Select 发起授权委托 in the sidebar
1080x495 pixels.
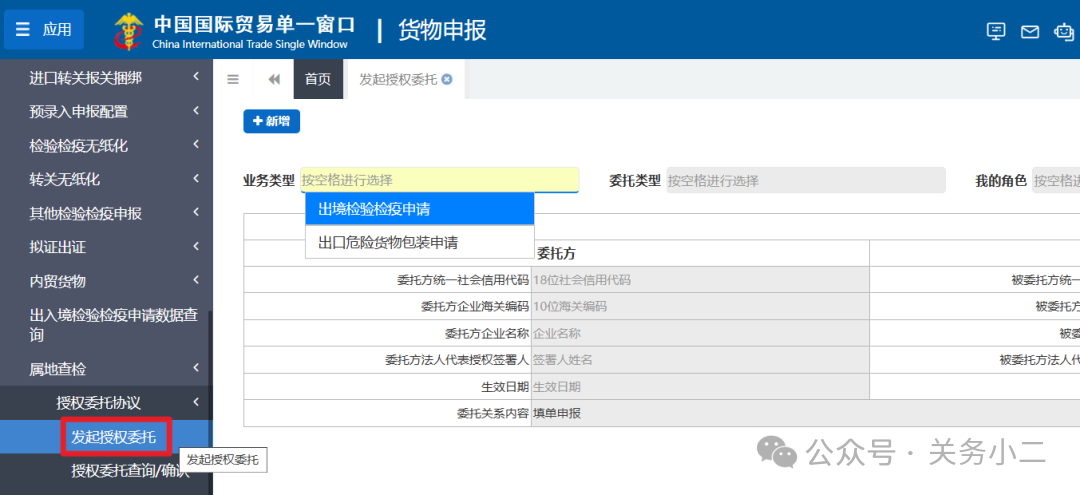click(x=113, y=437)
